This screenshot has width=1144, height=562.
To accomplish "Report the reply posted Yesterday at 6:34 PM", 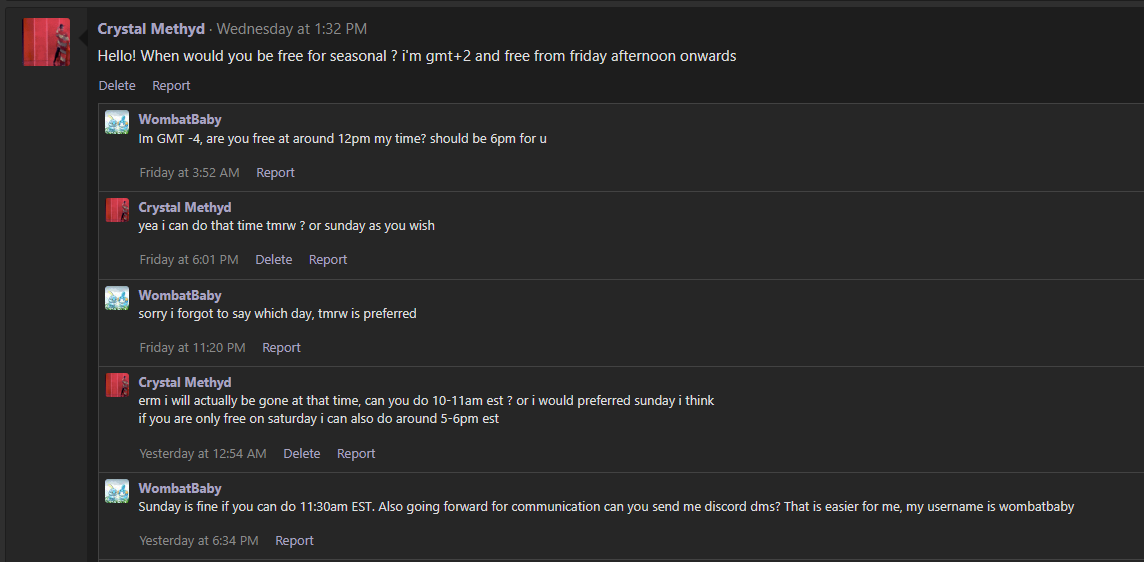I will [x=294, y=541].
